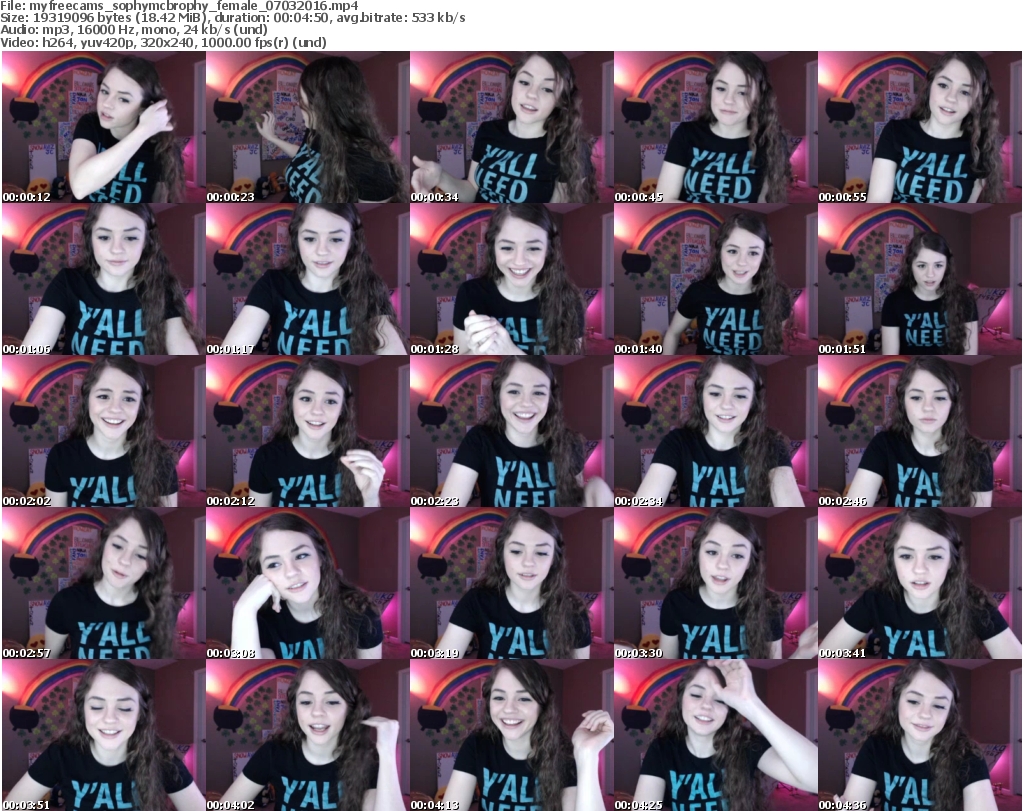Click the thumbnail marked 00:04:36
This screenshot has width=1024, height=811.
click(920, 735)
